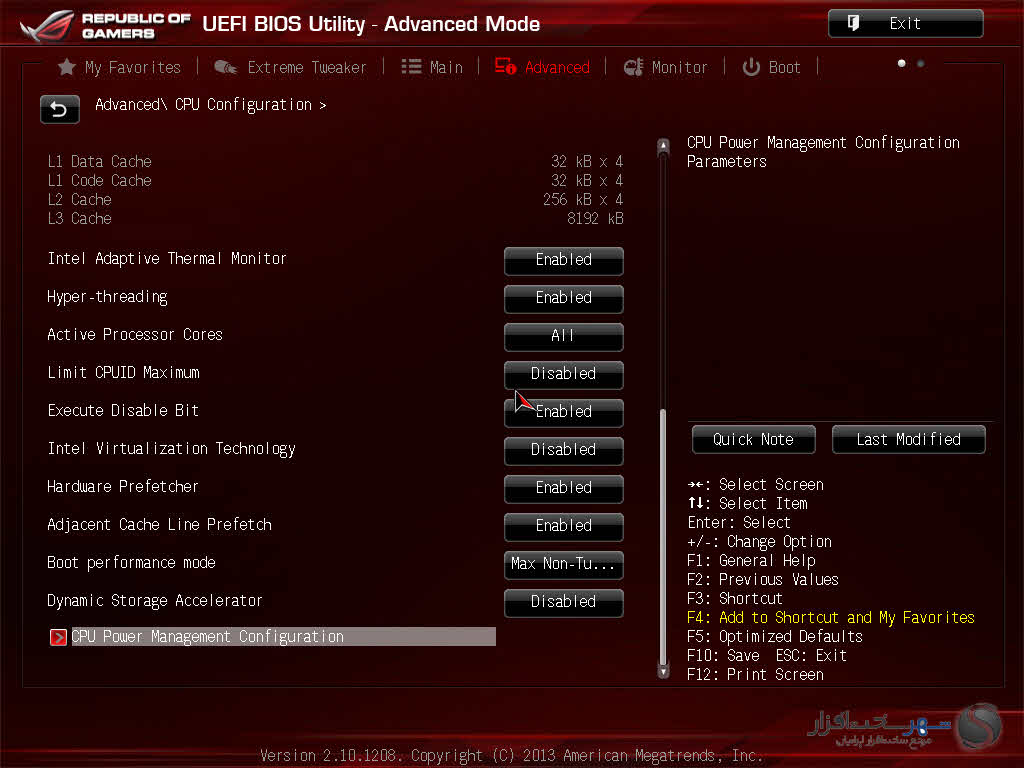Viewport: 1024px width, 768px height.
Task: Open the Active Processor Cores dropdown
Action: (563, 336)
